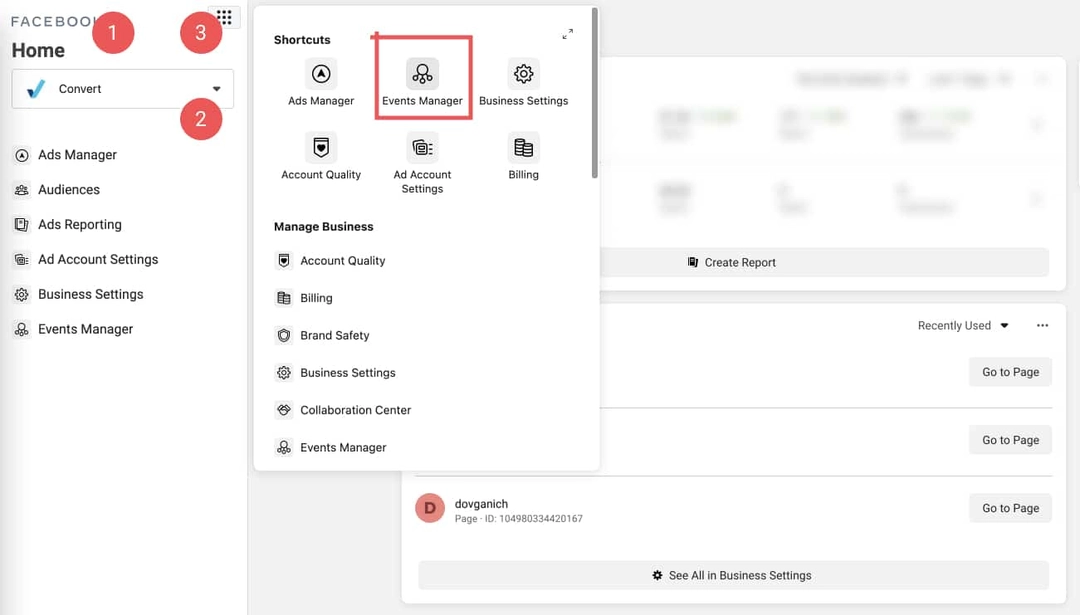Image resolution: width=1080 pixels, height=615 pixels.
Task: Click the Ads Manager shortcut icon
Action: click(x=321, y=74)
